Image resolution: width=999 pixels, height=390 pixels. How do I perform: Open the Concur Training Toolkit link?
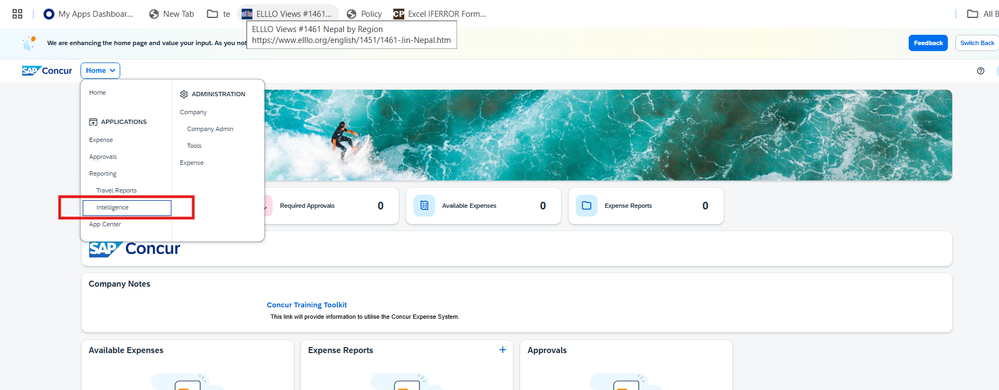click(307, 305)
